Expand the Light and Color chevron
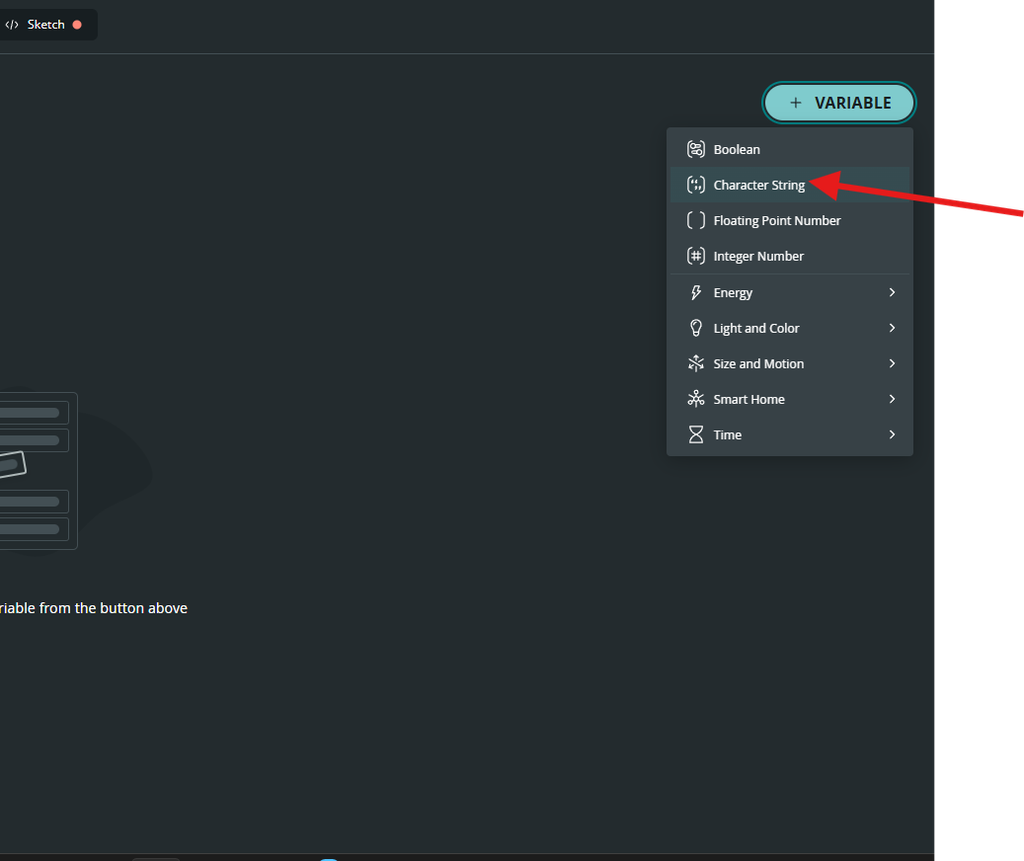 click(892, 328)
